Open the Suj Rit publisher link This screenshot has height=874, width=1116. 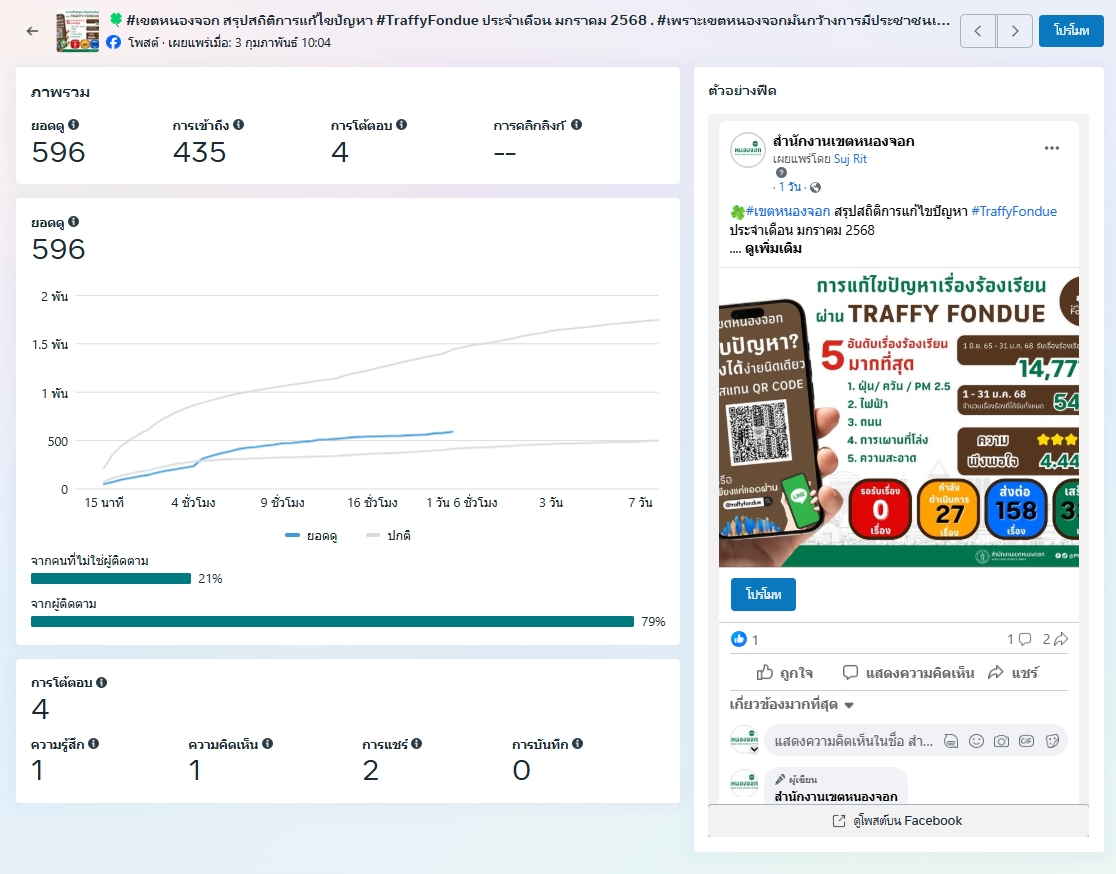tap(851, 159)
